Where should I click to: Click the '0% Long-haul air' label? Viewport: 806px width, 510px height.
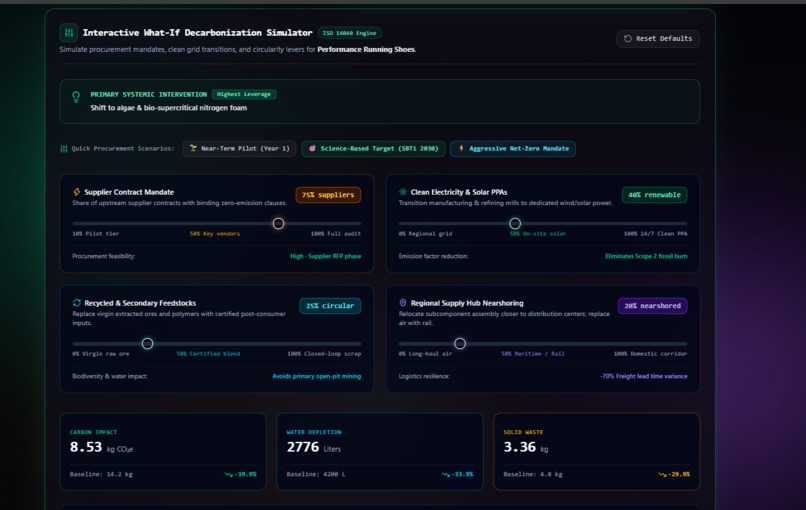(426, 354)
